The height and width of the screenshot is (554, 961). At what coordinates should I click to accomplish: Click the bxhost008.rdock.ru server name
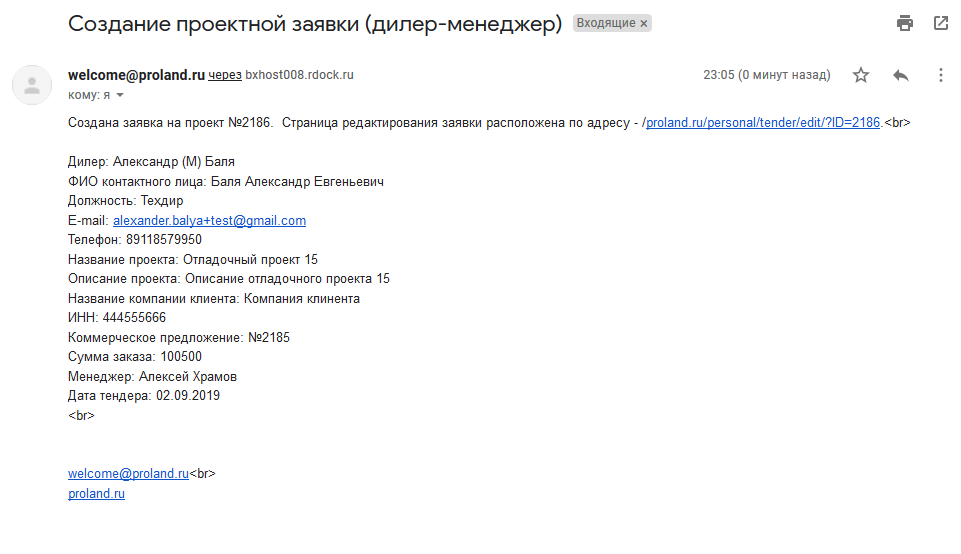tap(300, 75)
